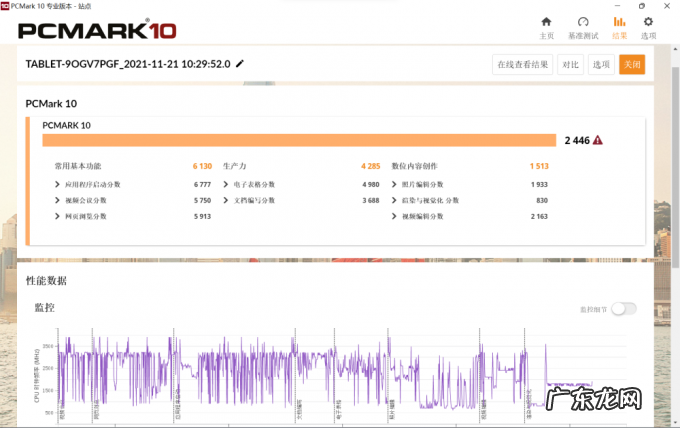Open the 基准测试 benchmark gauge icon

[x=583, y=22]
